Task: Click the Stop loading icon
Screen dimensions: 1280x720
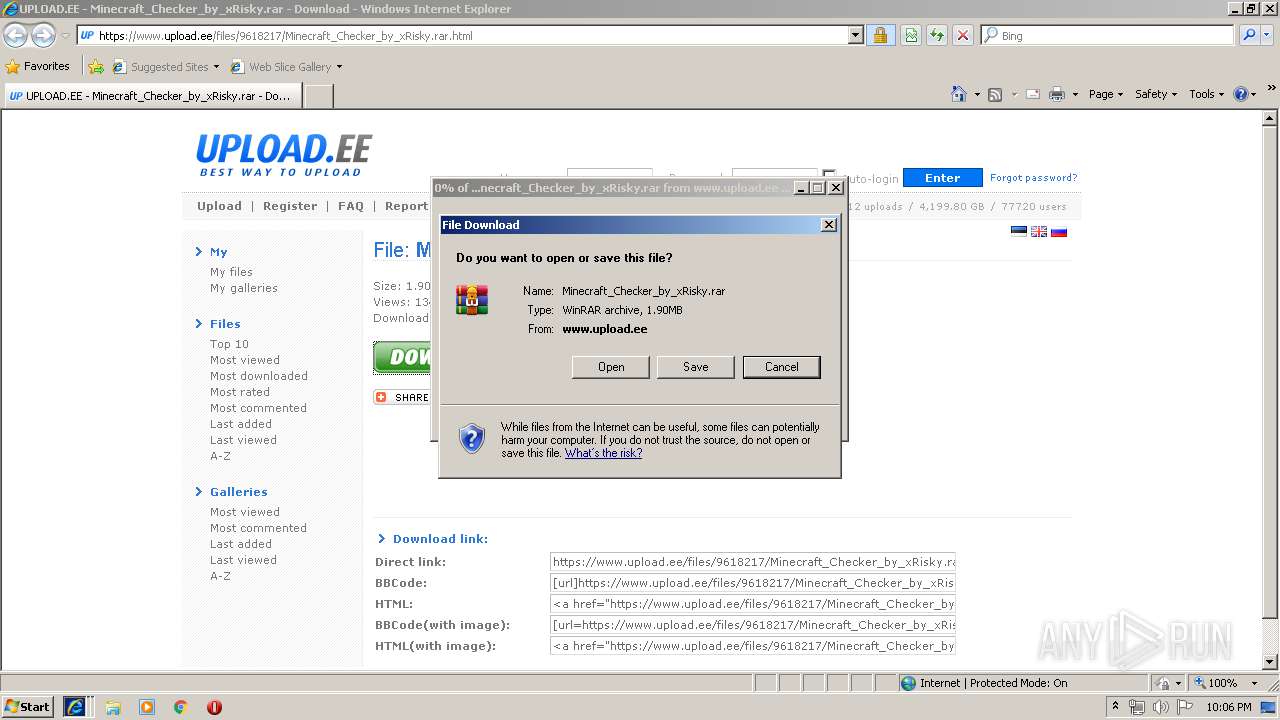Action: click(962, 35)
